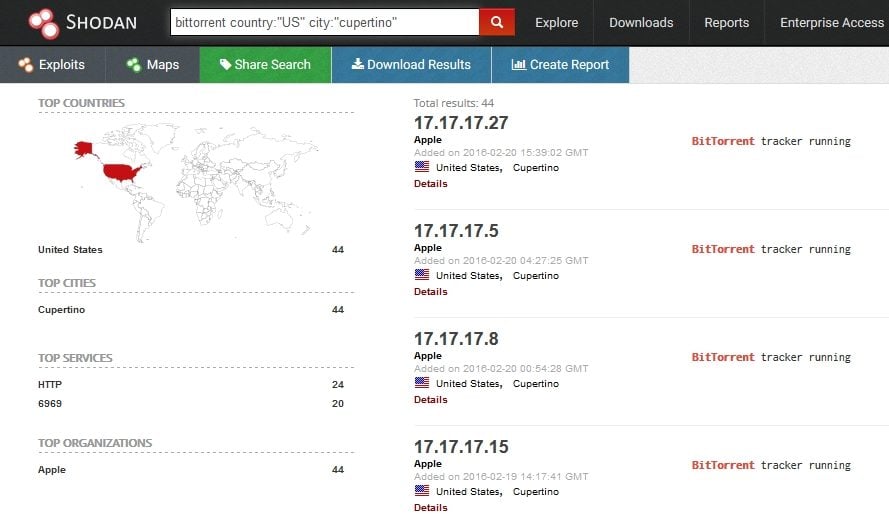Click Details for 17.17.17.8
The width and height of the screenshot is (889, 531).
430,400
